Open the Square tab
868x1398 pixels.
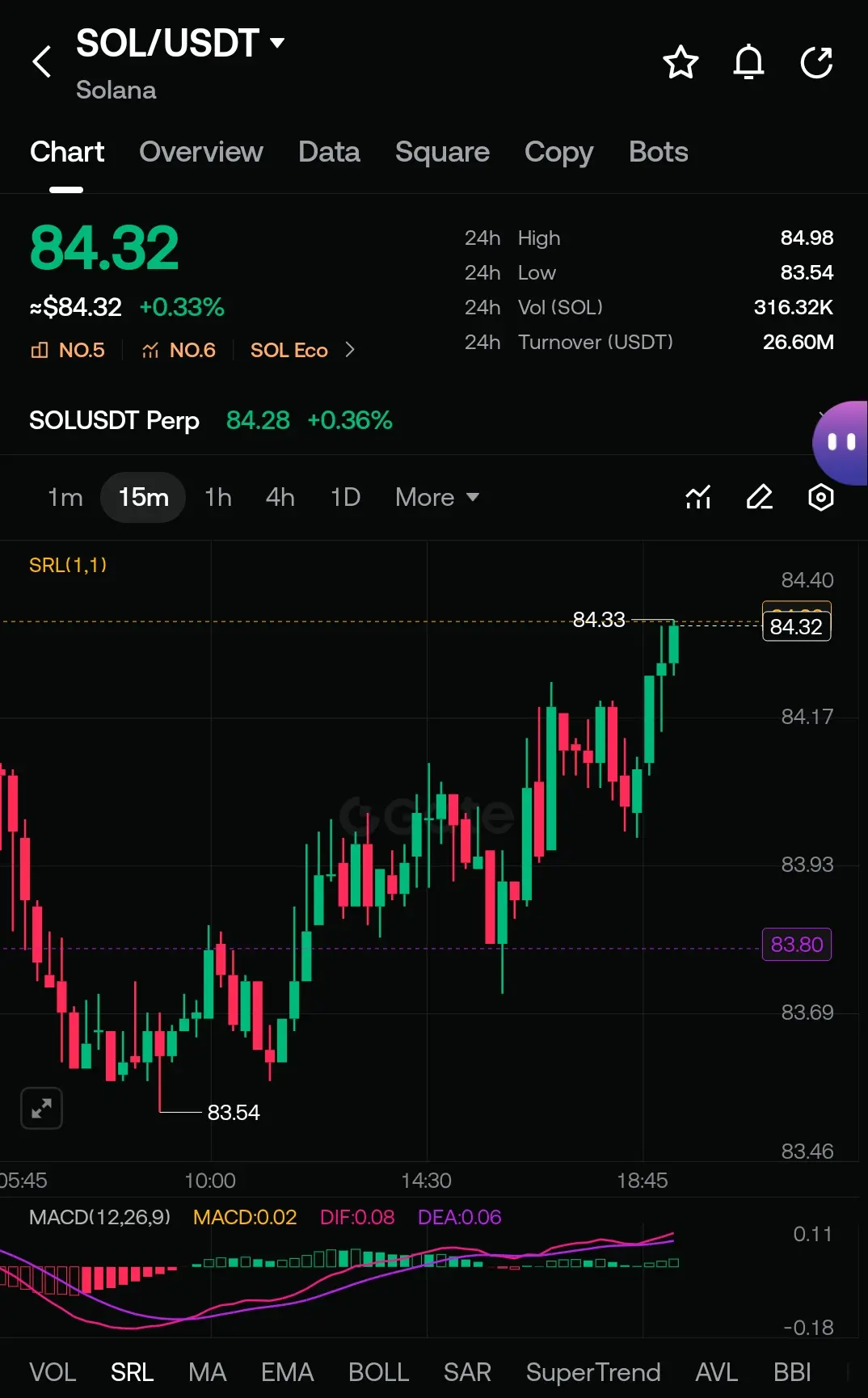coord(442,152)
